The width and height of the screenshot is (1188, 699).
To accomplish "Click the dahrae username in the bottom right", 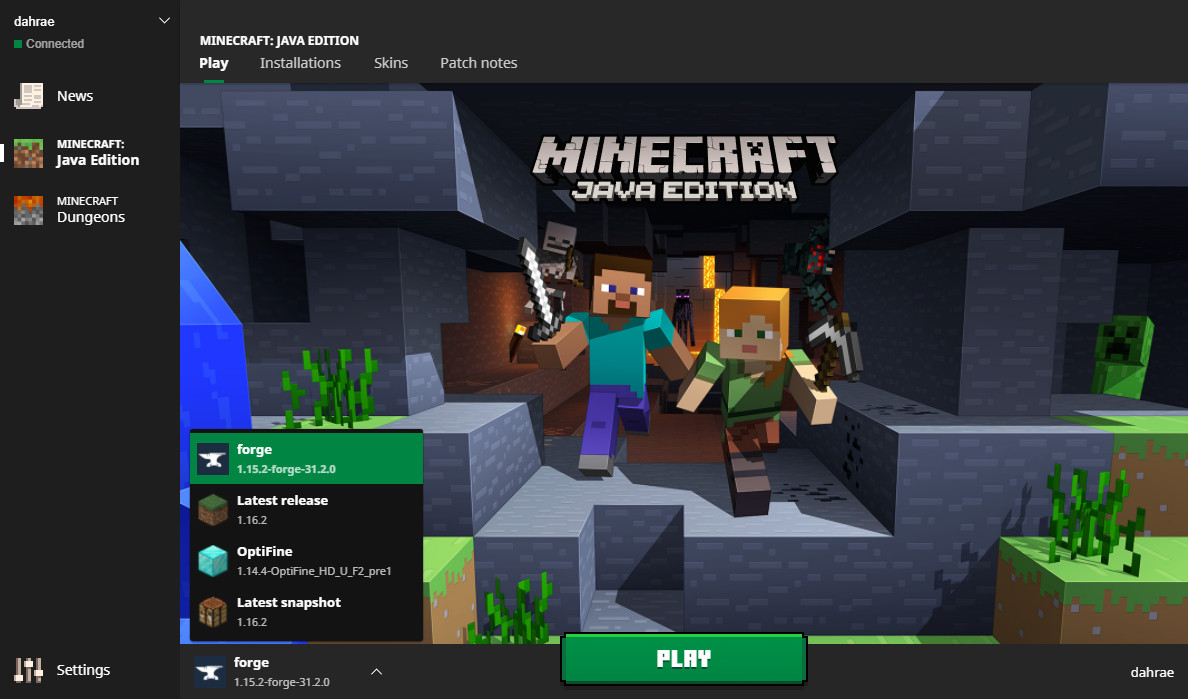I will (1153, 672).
